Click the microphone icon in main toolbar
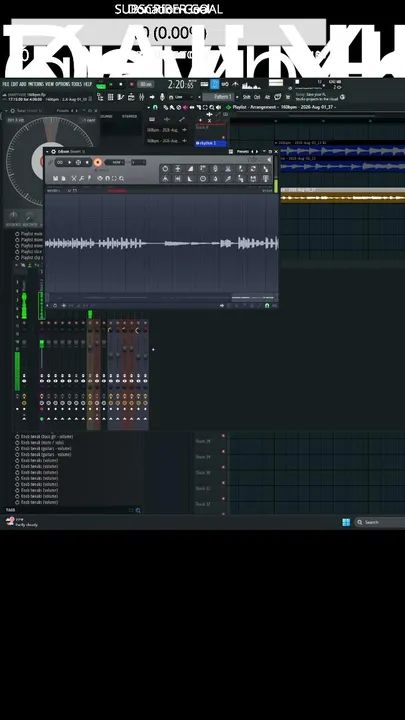 (162, 97)
